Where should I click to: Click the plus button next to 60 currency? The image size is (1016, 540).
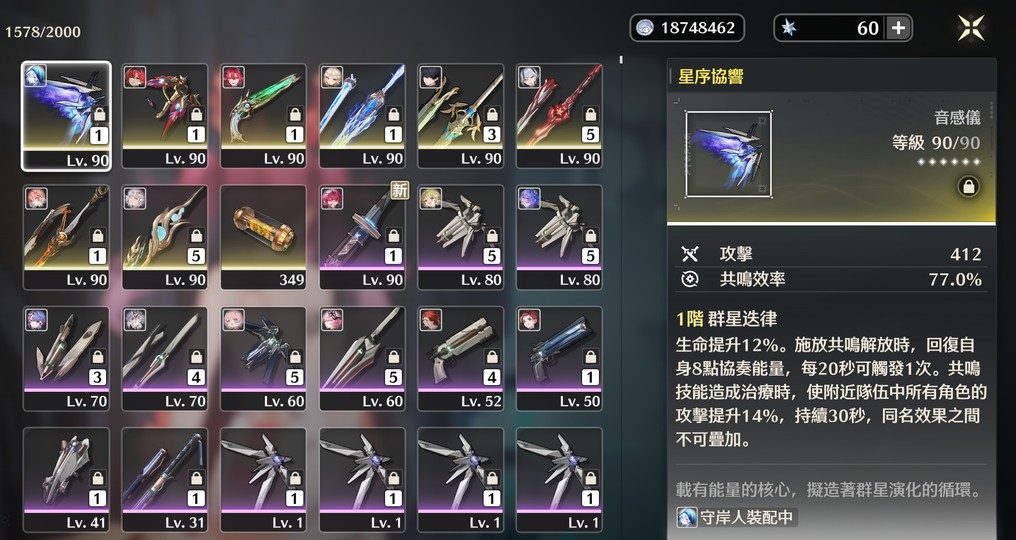click(x=899, y=28)
